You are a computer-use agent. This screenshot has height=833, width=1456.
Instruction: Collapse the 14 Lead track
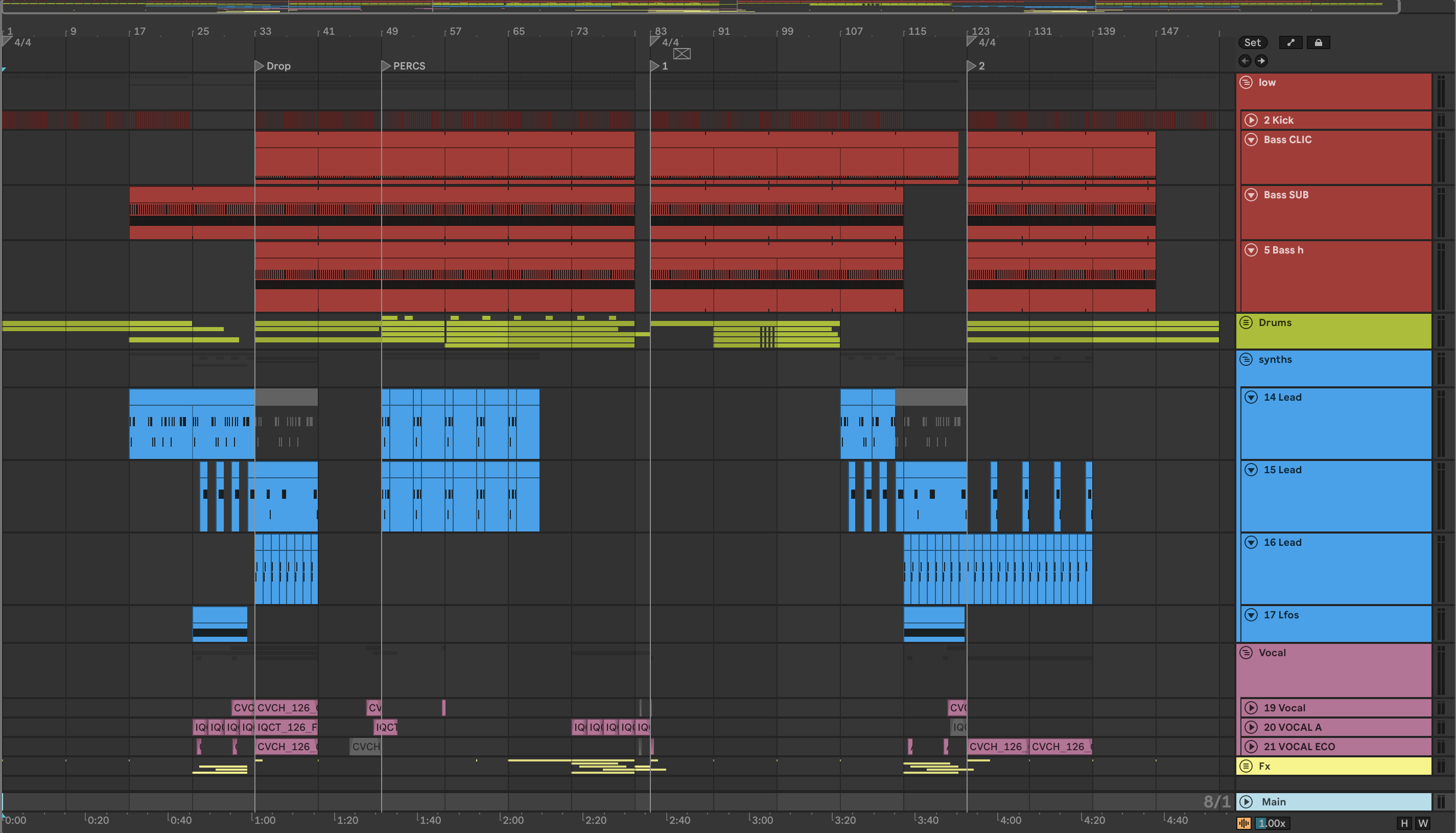(1251, 397)
